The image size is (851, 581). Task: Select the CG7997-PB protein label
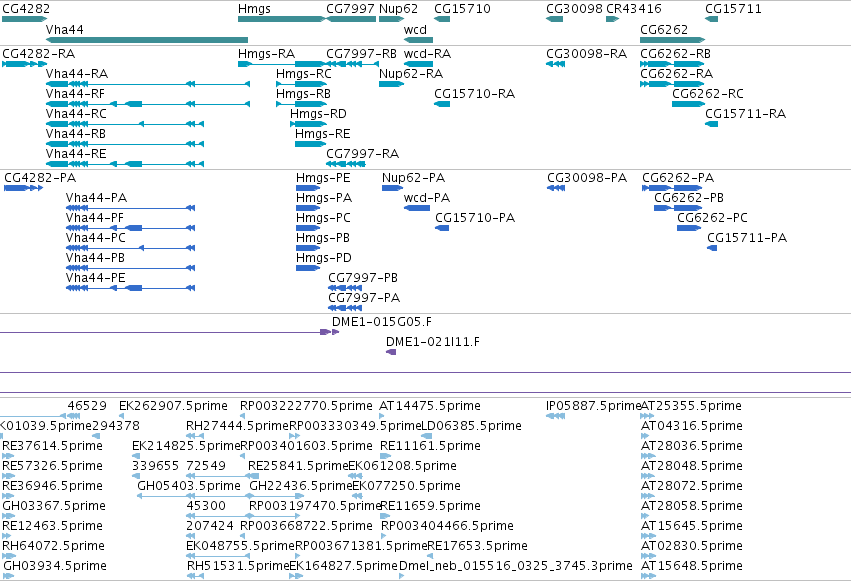tap(363, 278)
